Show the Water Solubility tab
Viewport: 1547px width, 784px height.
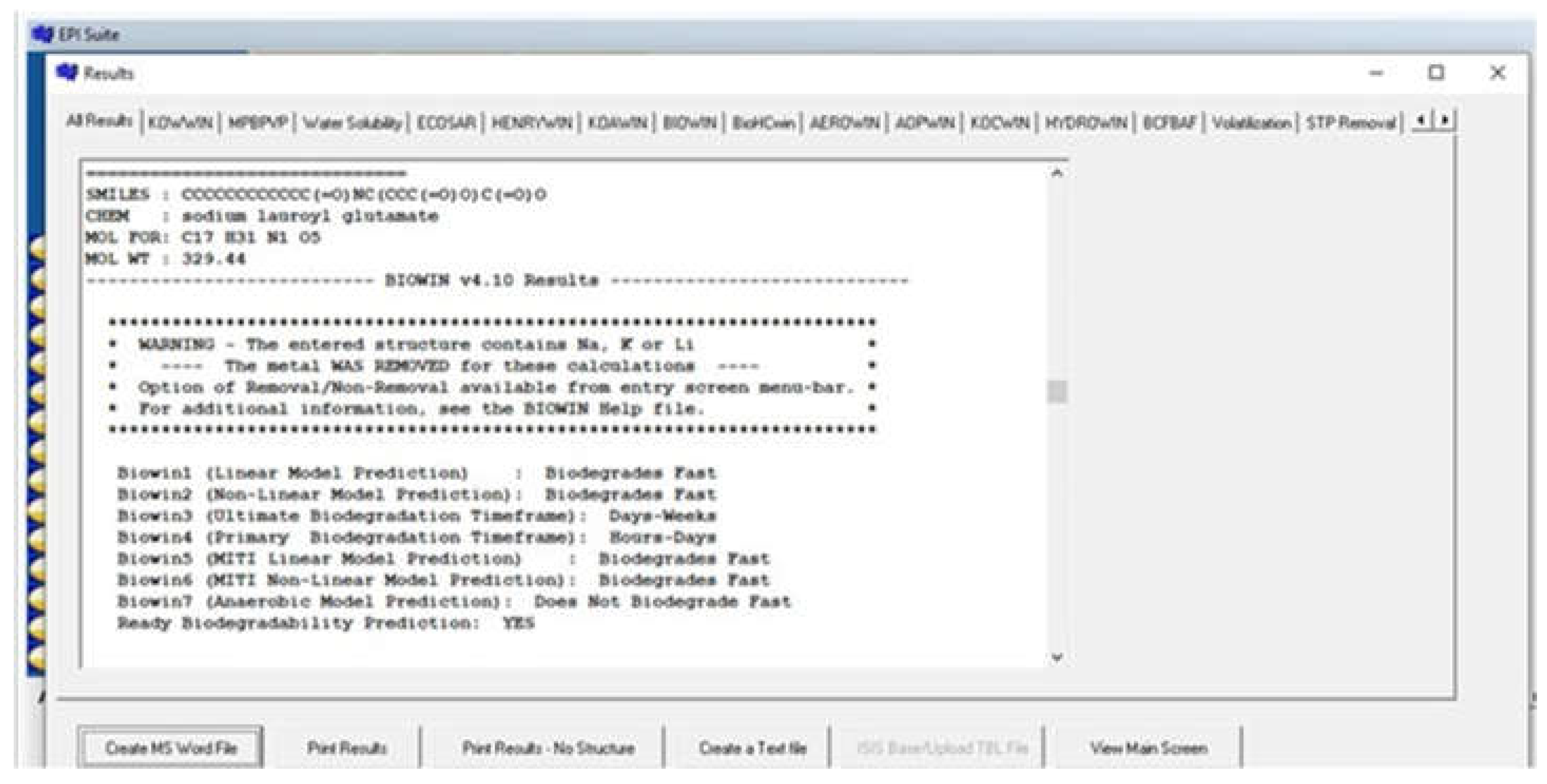pos(352,123)
